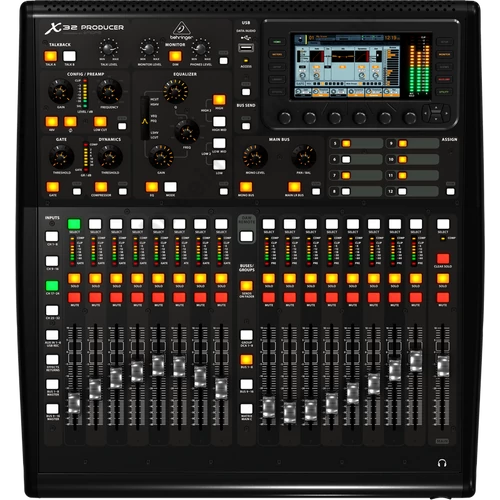500x500 pixels.
Task: Select the High EQ band button
Action: [219, 100]
